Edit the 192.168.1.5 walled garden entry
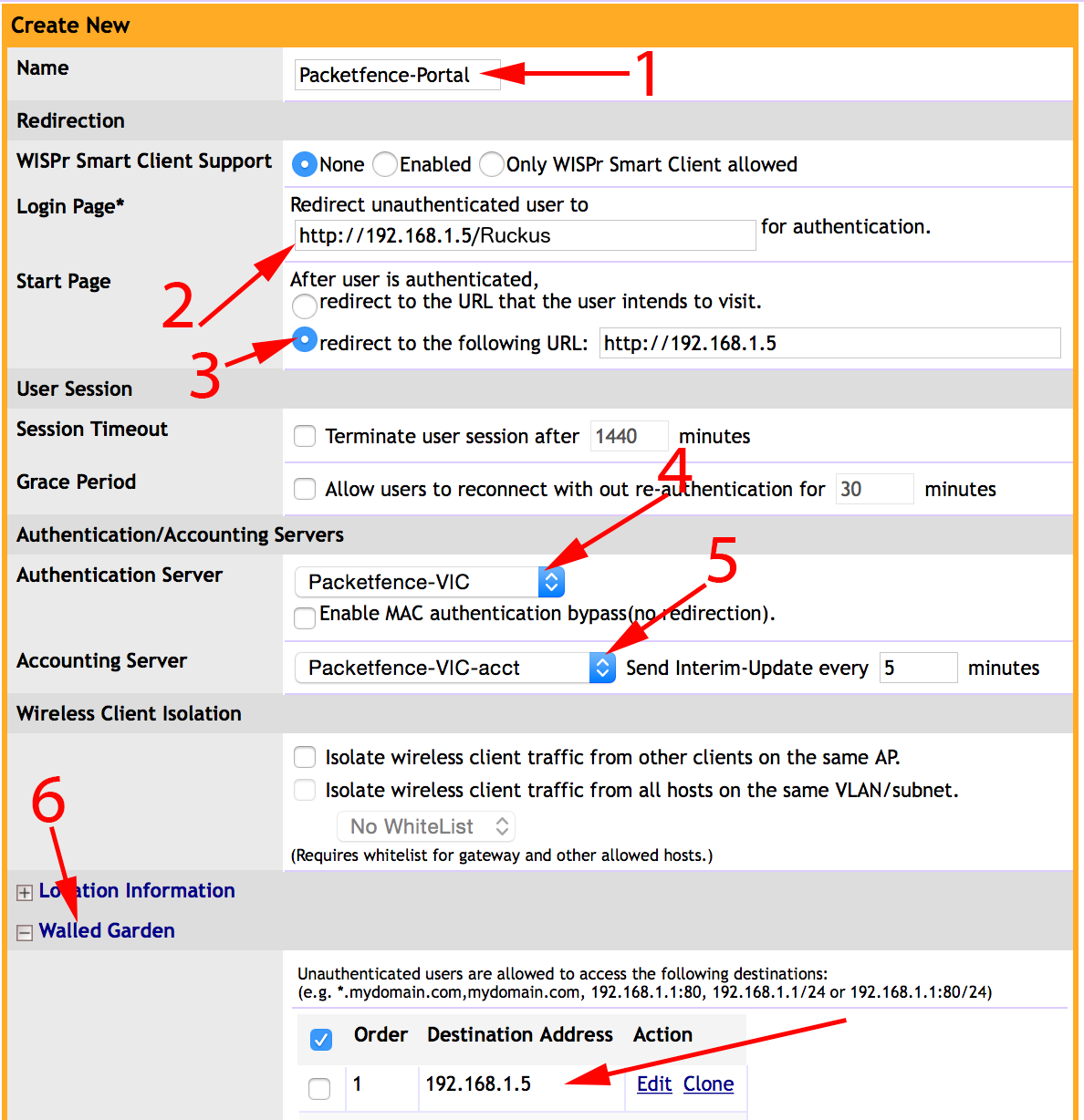The width and height of the screenshot is (1084, 1120). (653, 1084)
